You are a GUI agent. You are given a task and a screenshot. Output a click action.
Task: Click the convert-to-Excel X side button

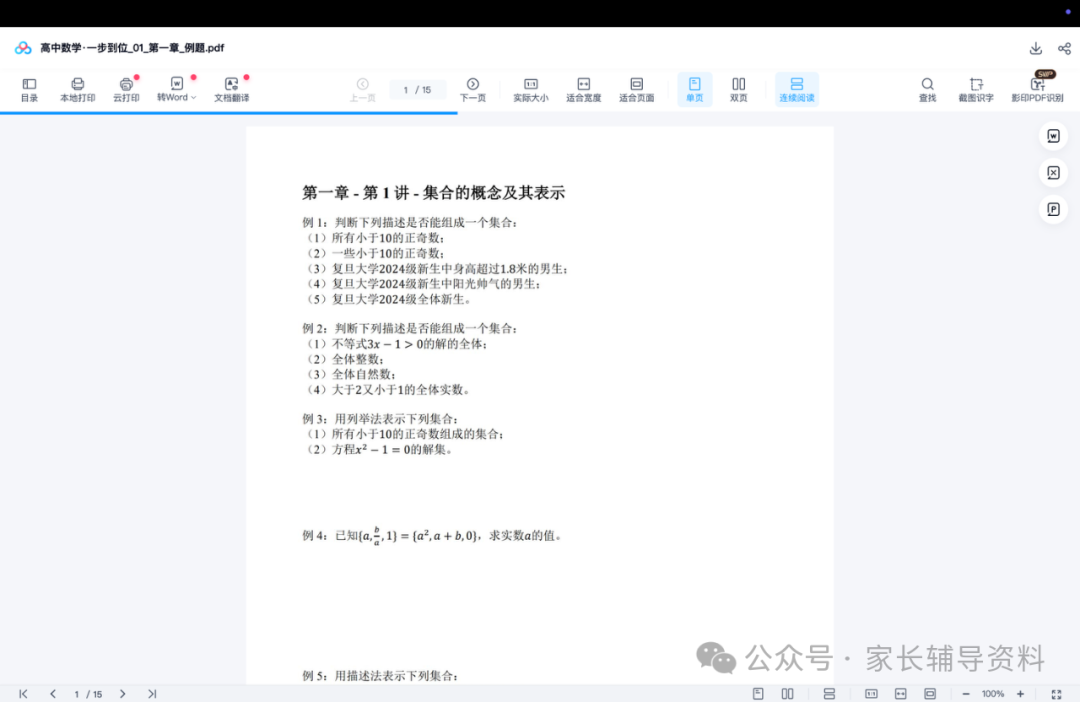(1053, 172)
